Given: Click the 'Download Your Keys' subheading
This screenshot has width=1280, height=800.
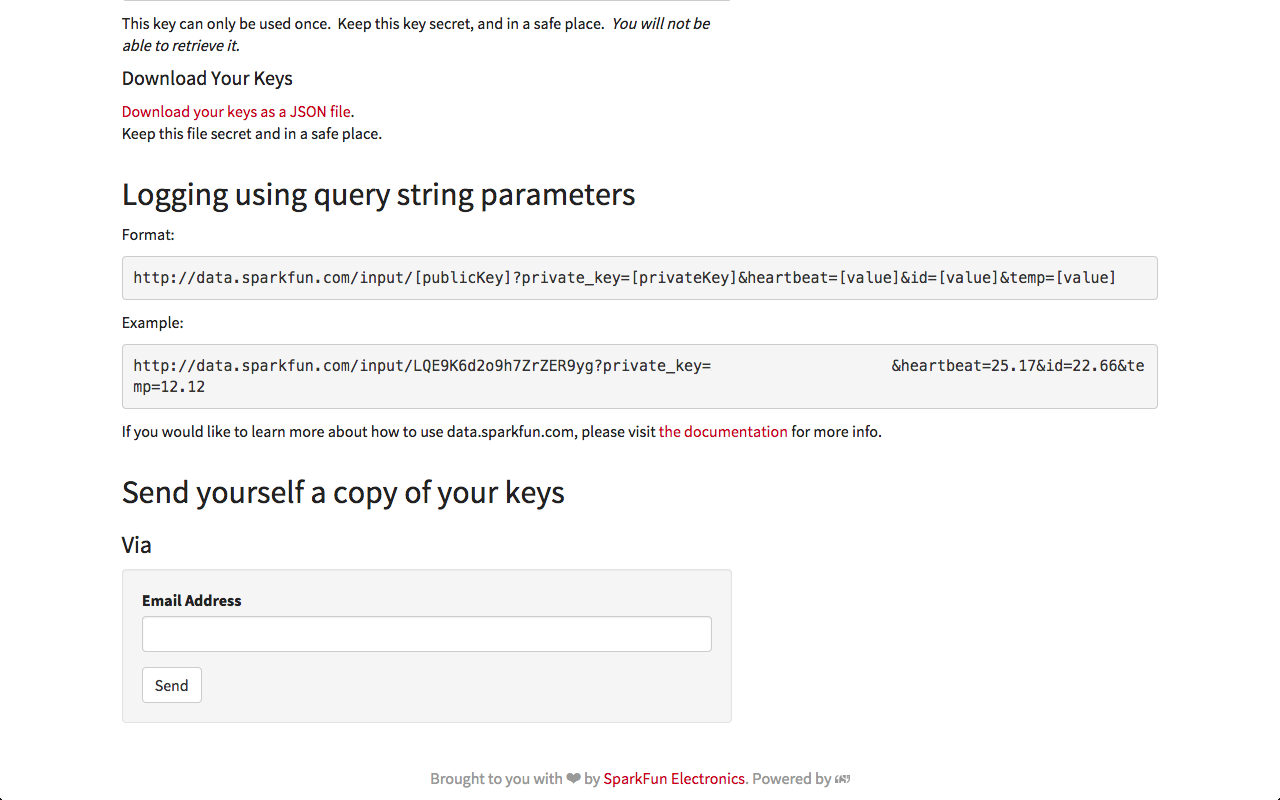Looking at the screenshot, I should coord(207,79).
